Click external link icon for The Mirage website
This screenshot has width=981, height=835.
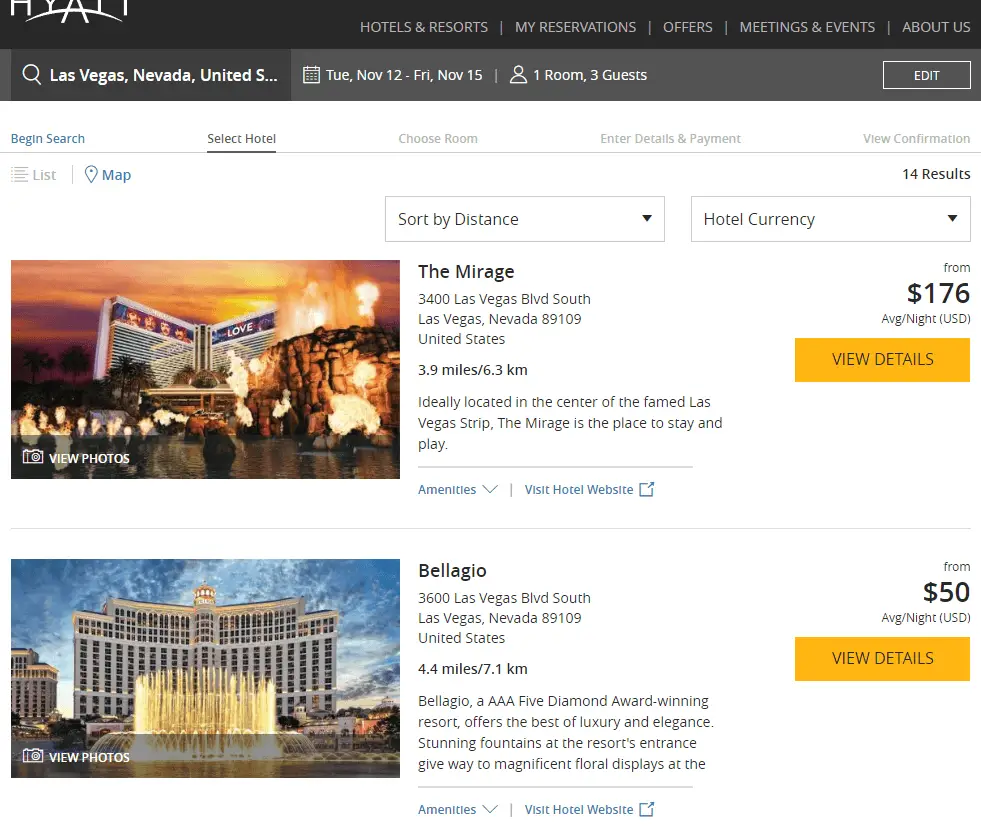point(647,489)
